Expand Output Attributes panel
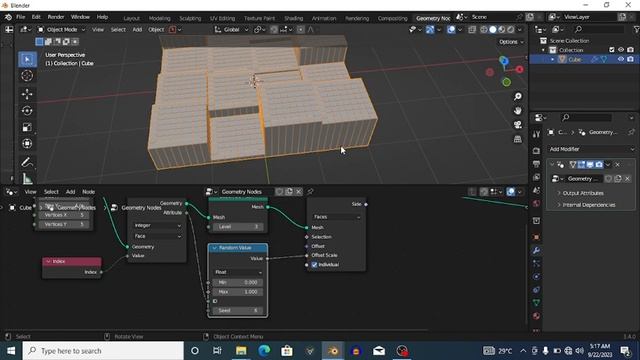This screenshot has height=360, width=640. (582, 193)
